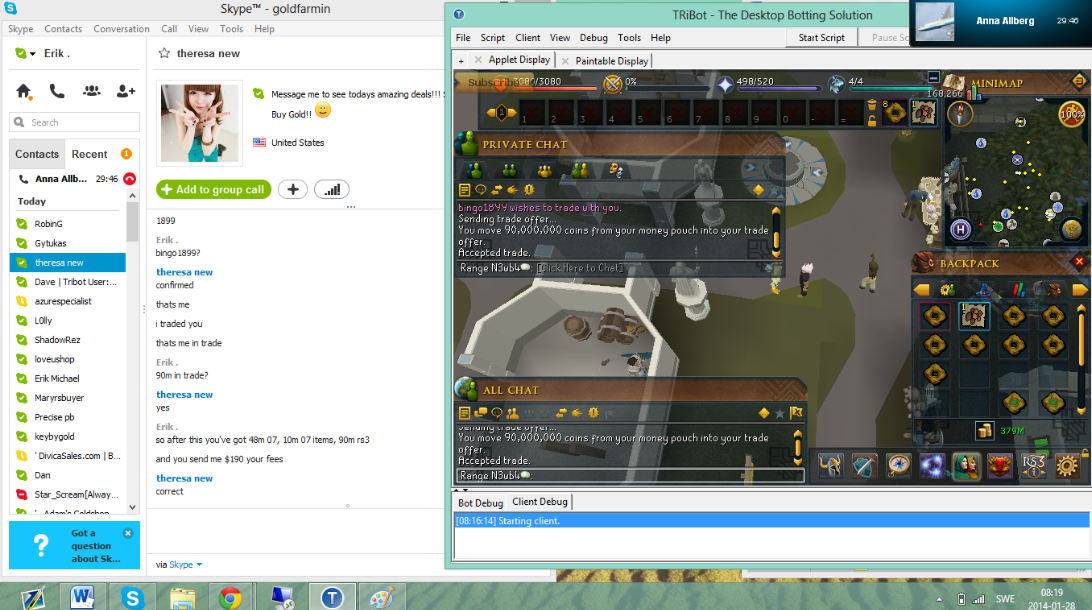Switch to Paintable Display tab
Image resolution: width=1092 pixels, height=610 pixels.
pos(611,61)
